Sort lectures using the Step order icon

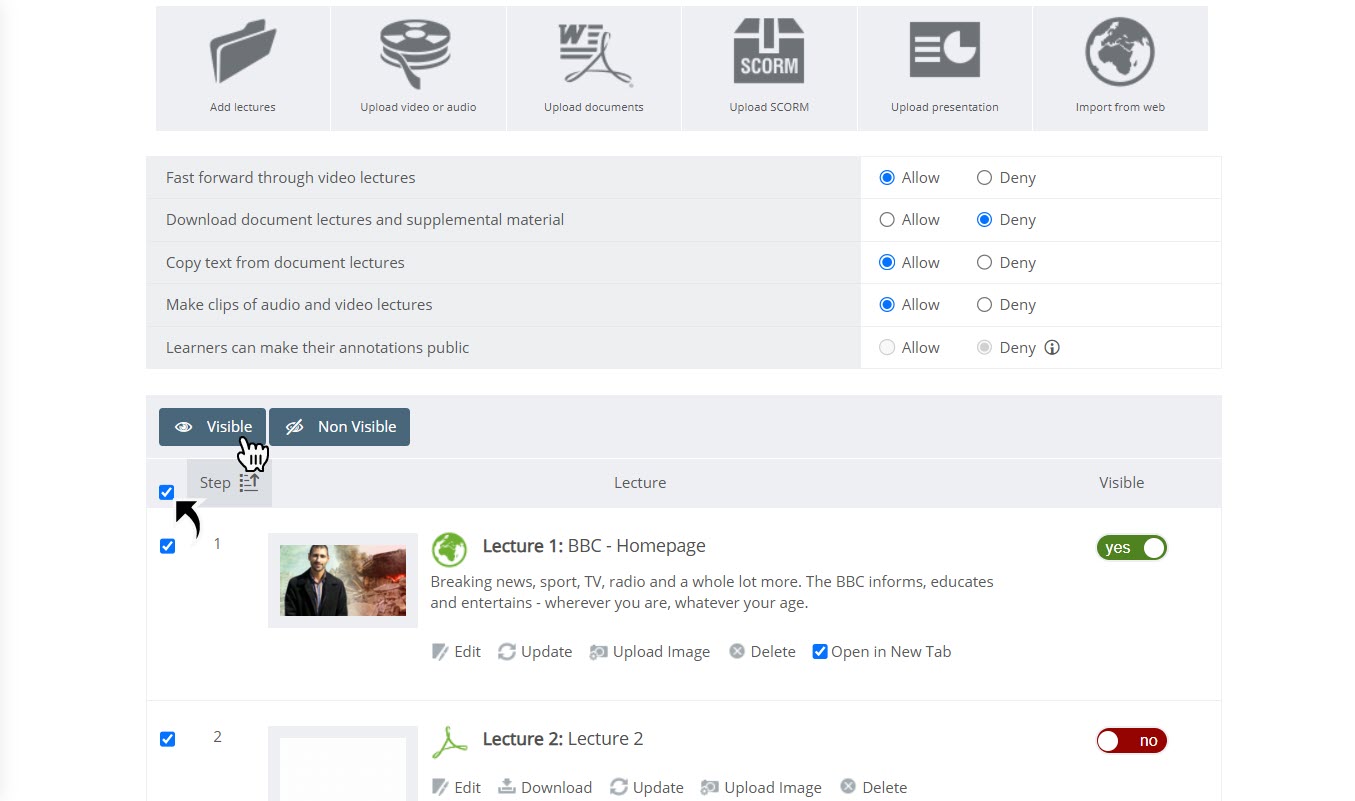click(x=249, y=483)
